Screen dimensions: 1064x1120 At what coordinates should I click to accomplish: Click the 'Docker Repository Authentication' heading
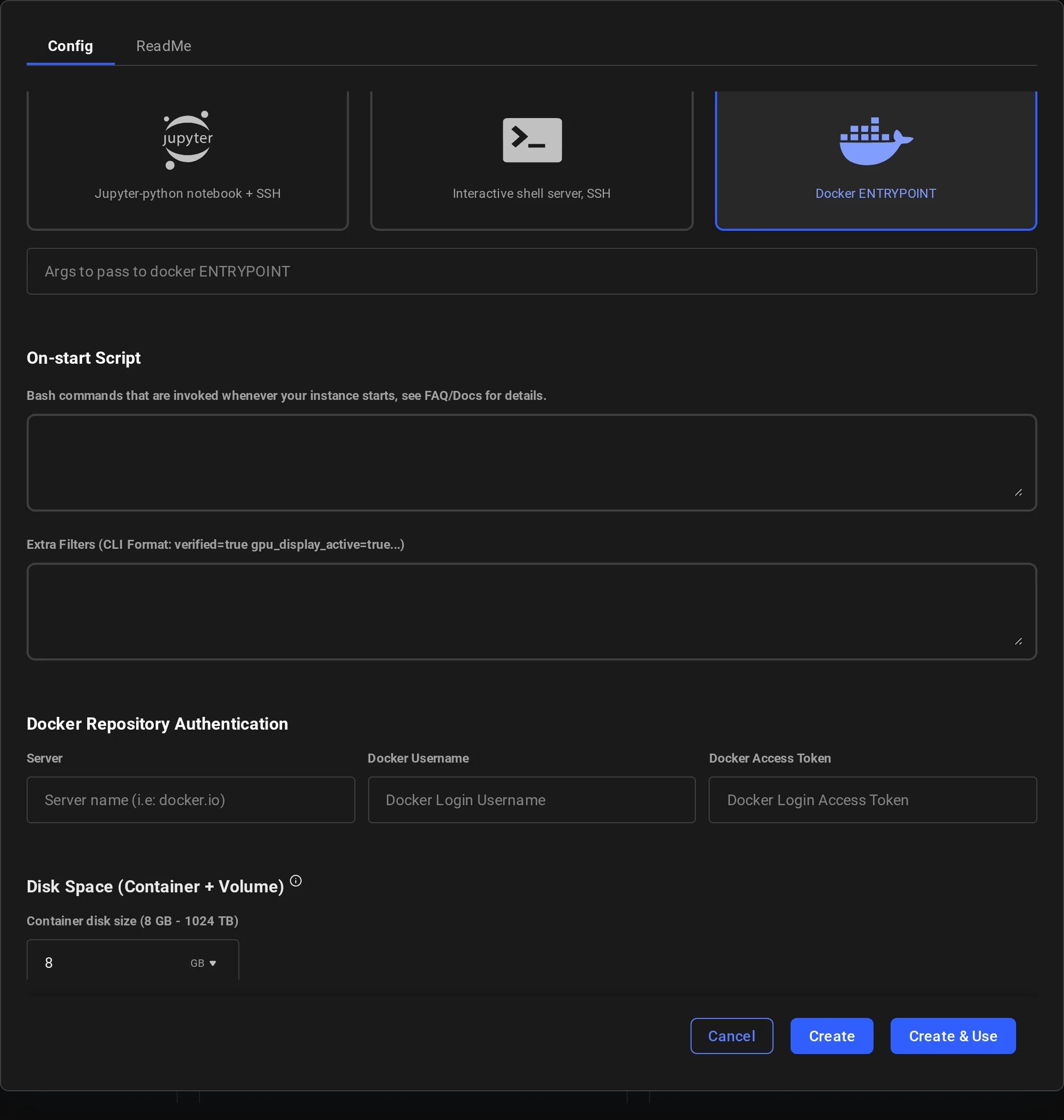coord(157,724)
